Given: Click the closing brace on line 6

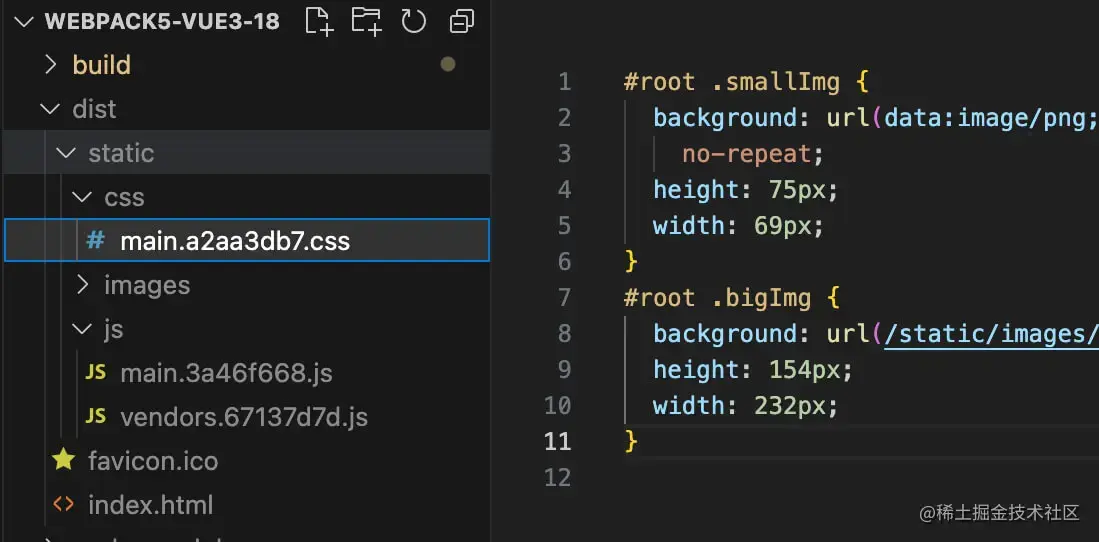Looking at the screenshot, I should tap(631, 262).
